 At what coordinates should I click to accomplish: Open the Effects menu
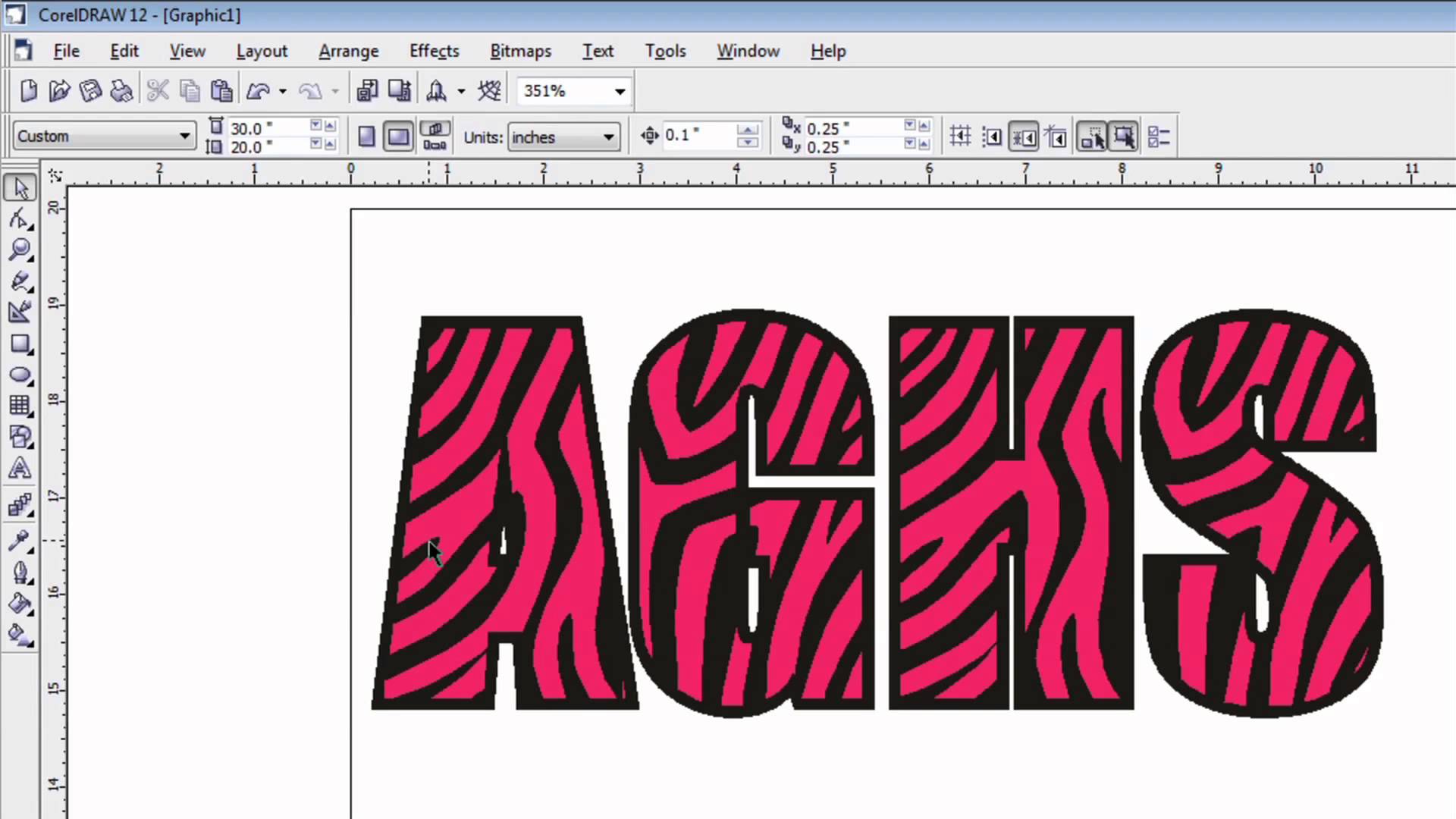point(435,51)
